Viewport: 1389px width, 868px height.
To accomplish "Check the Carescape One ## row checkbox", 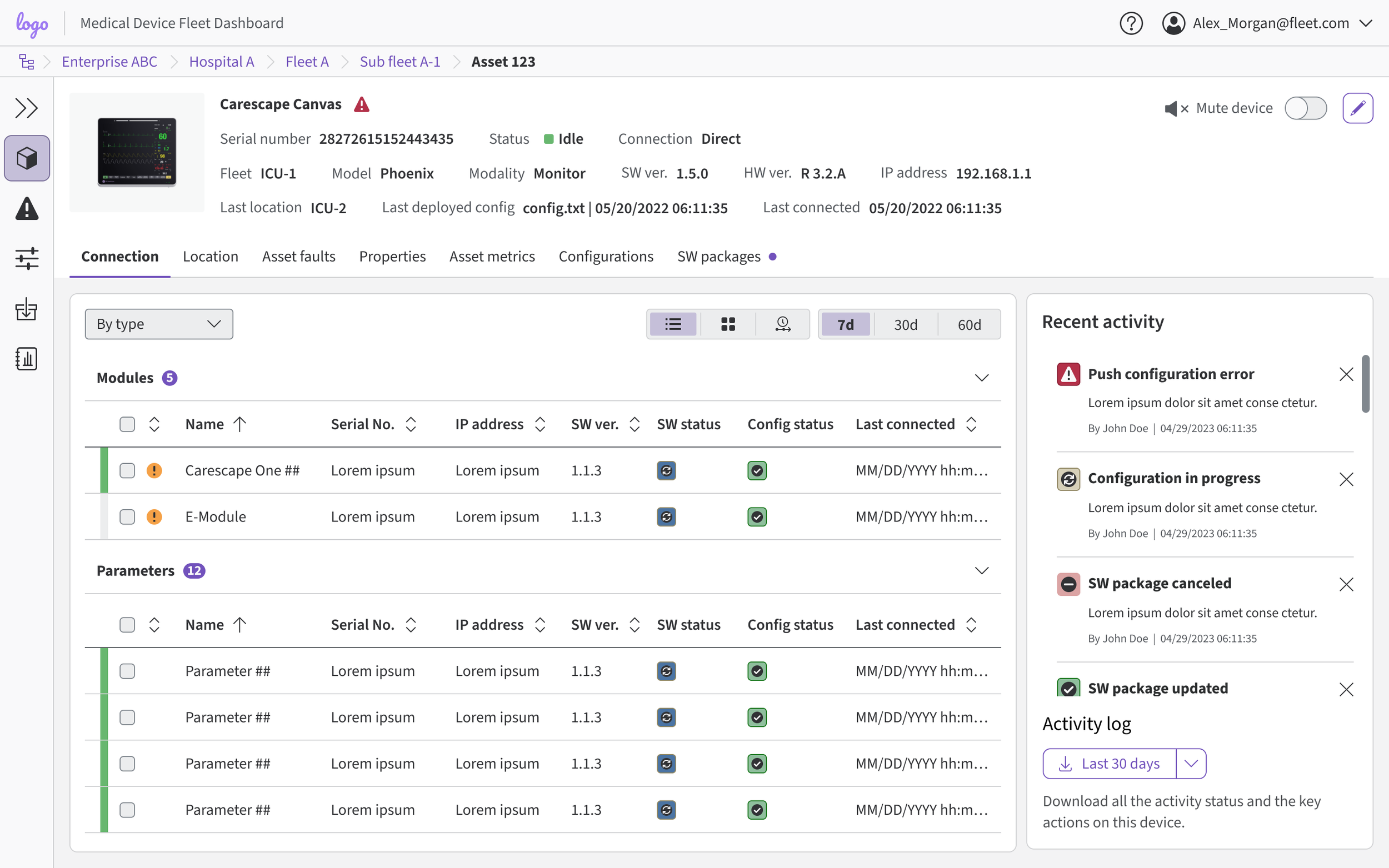I will tap(127, 471).
